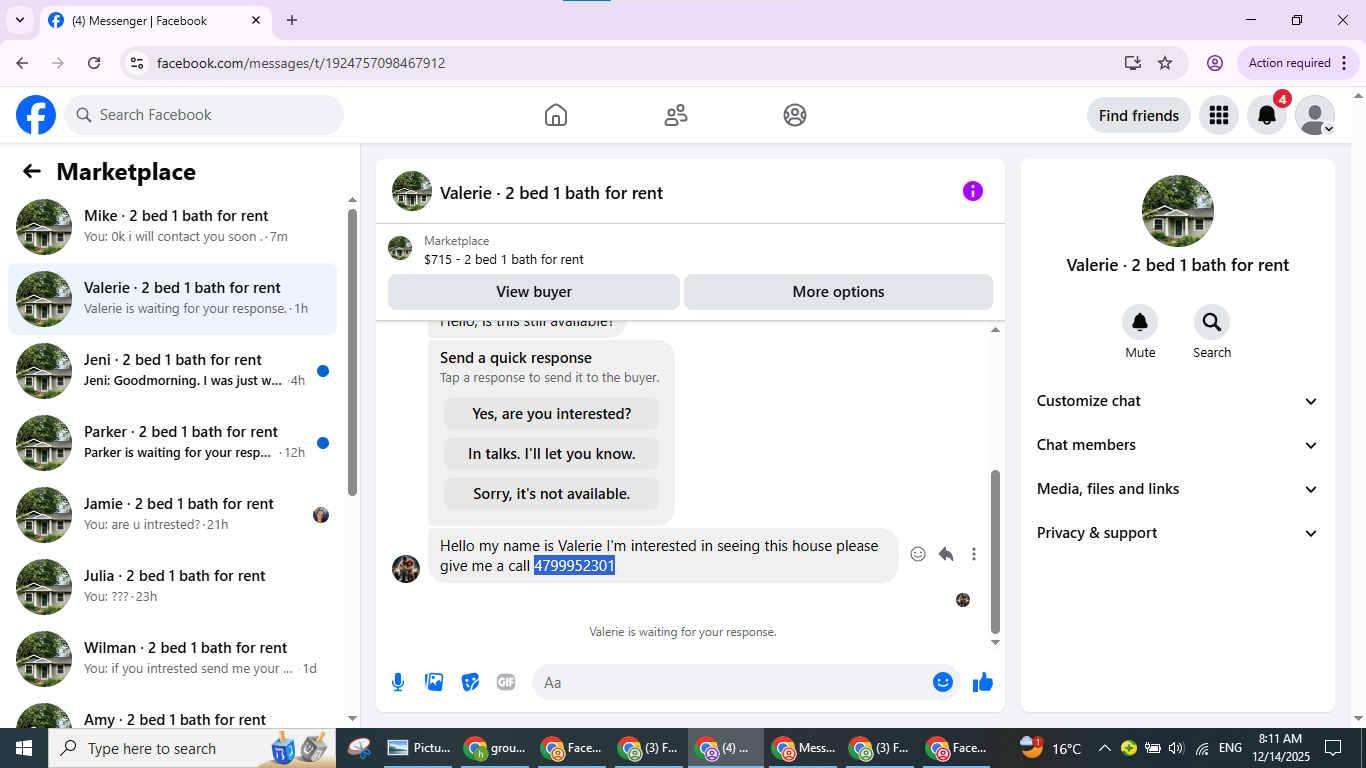Image resolution: width=1366 pixels, height=768 pixels.
Task: Show hidden system tray icons chevron
Action: (x=1104, y=748)
